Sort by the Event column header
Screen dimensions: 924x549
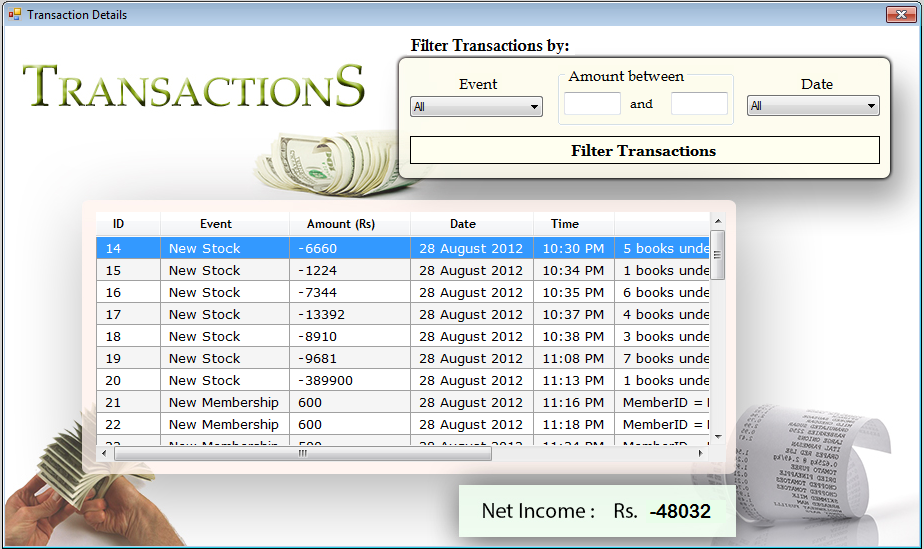(215, 224)
